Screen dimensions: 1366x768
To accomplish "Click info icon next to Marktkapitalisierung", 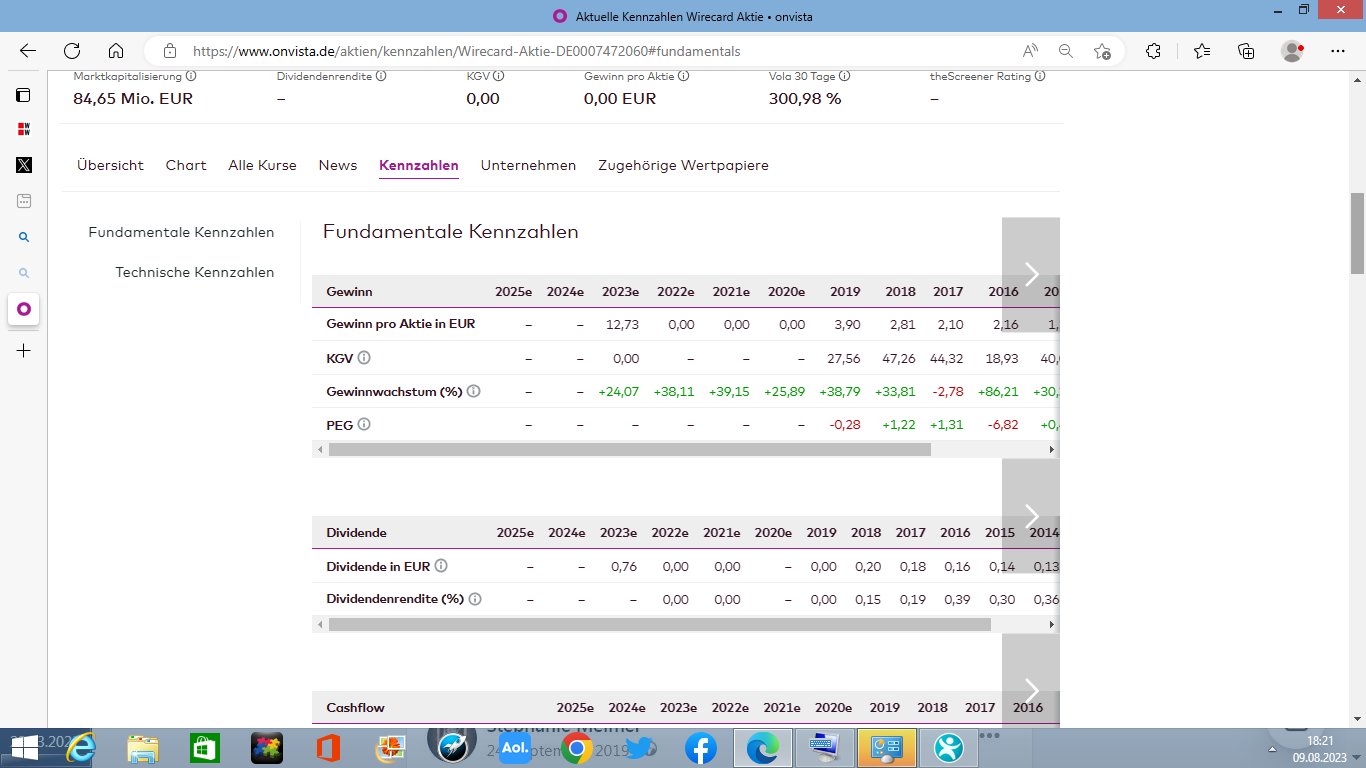I will (x=191, y=76).
